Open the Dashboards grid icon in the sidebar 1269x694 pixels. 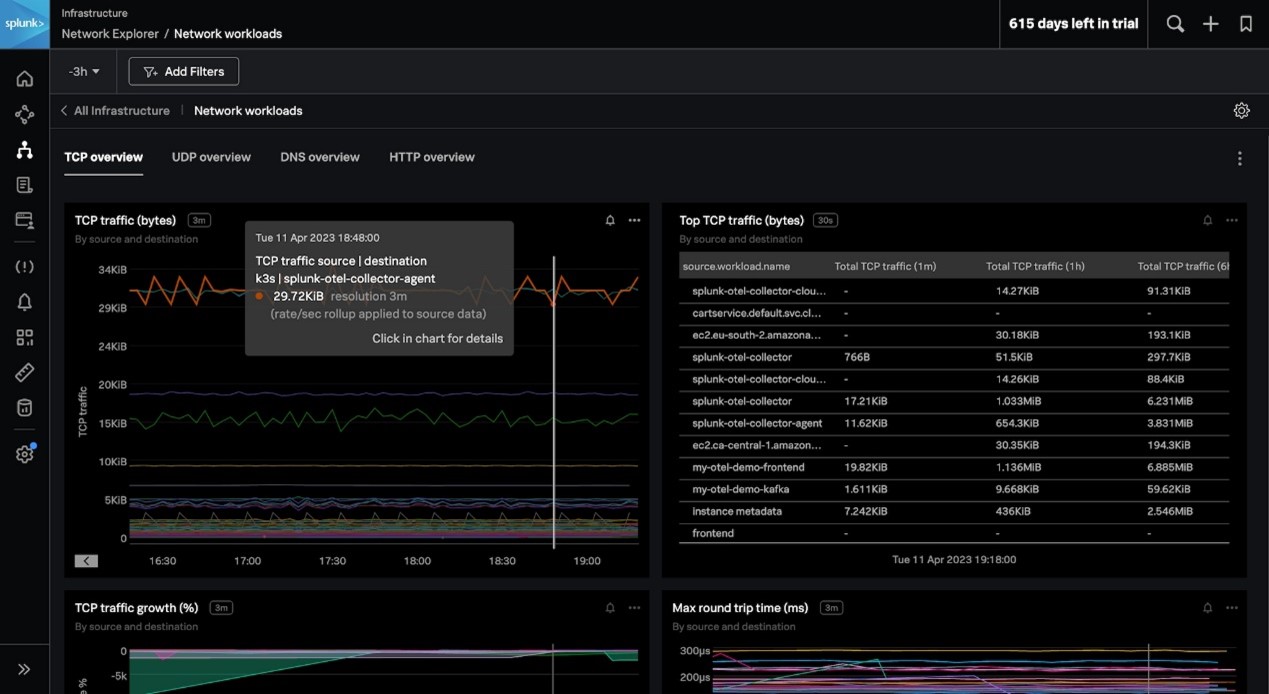(x=25, y=338)
